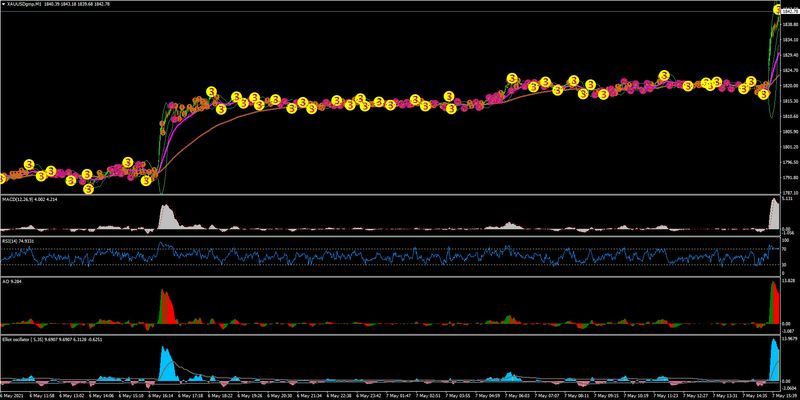Click the 1842.78 current price tag
Viewport: 800px width, 400px height.
789,10
